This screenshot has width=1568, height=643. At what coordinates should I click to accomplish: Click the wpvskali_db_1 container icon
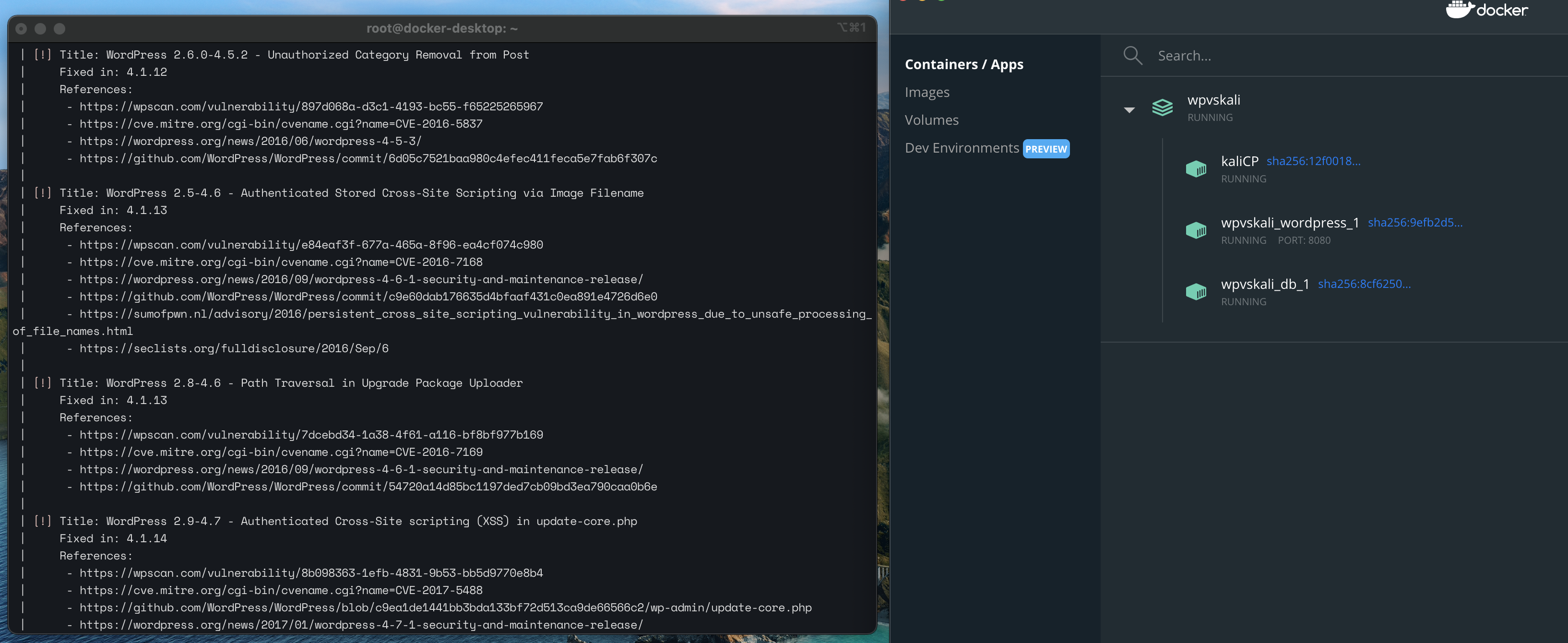(x=1196, y=292)
